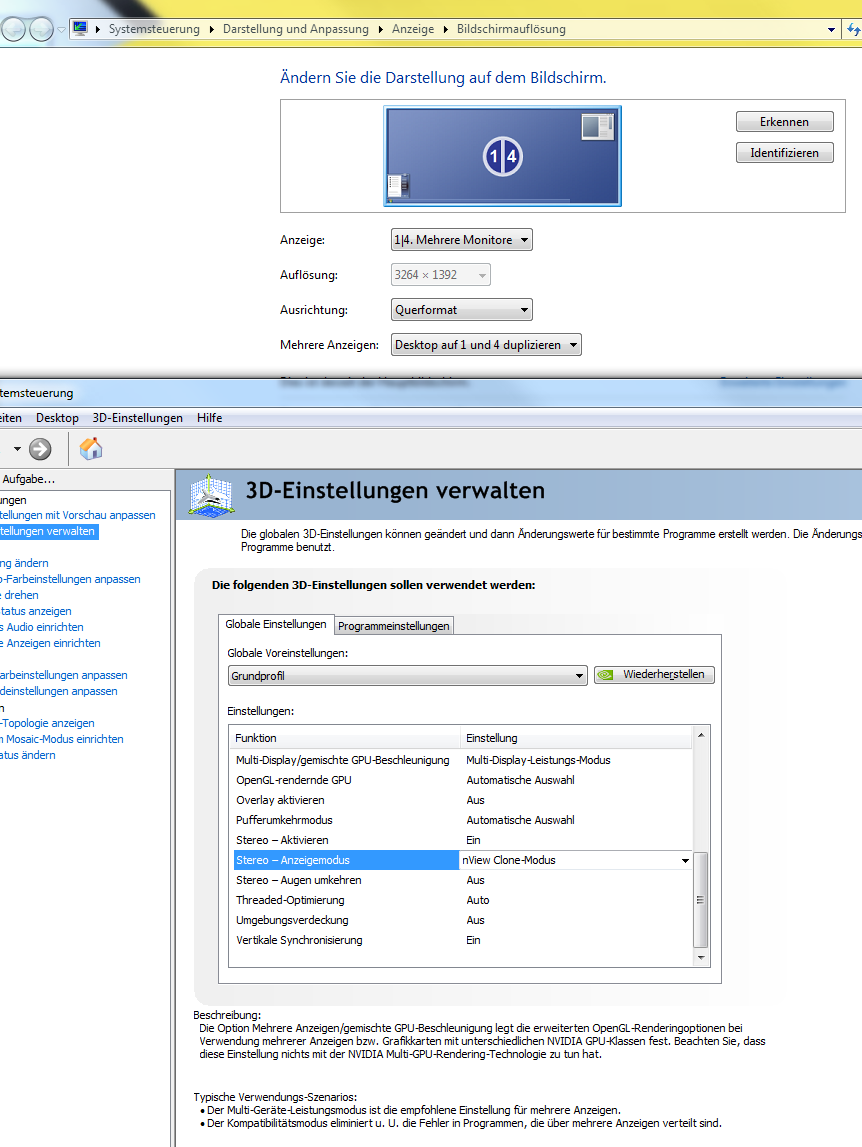Click the control panel icon in address bar
The image size is (862, 1147).
[x=80, y=29]
